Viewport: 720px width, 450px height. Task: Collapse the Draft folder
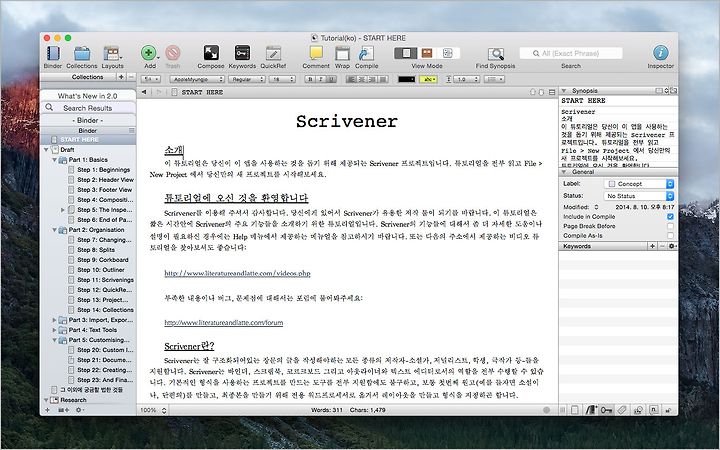tap(46, 150)
